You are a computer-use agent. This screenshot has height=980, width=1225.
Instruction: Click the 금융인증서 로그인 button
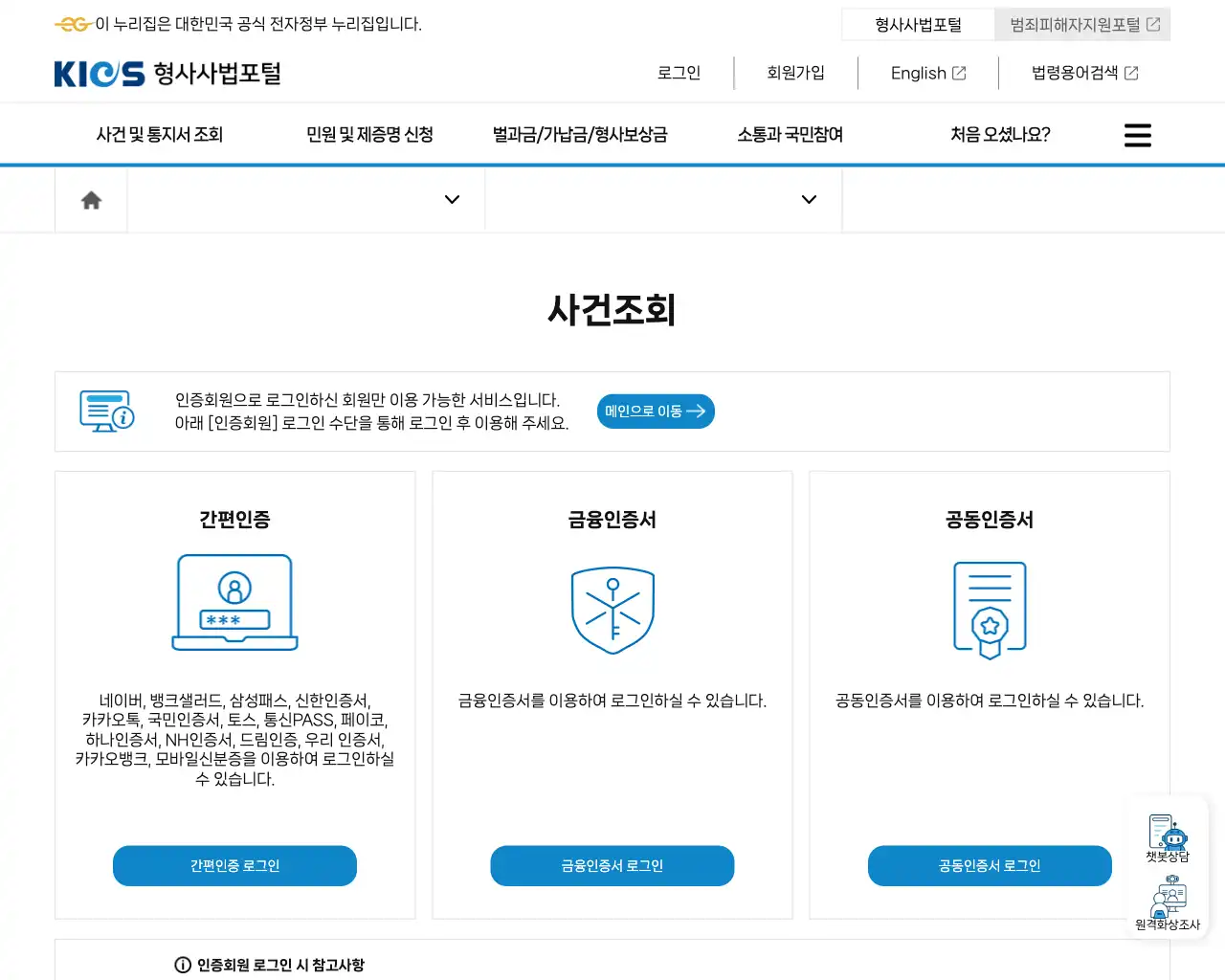point(612,866)
